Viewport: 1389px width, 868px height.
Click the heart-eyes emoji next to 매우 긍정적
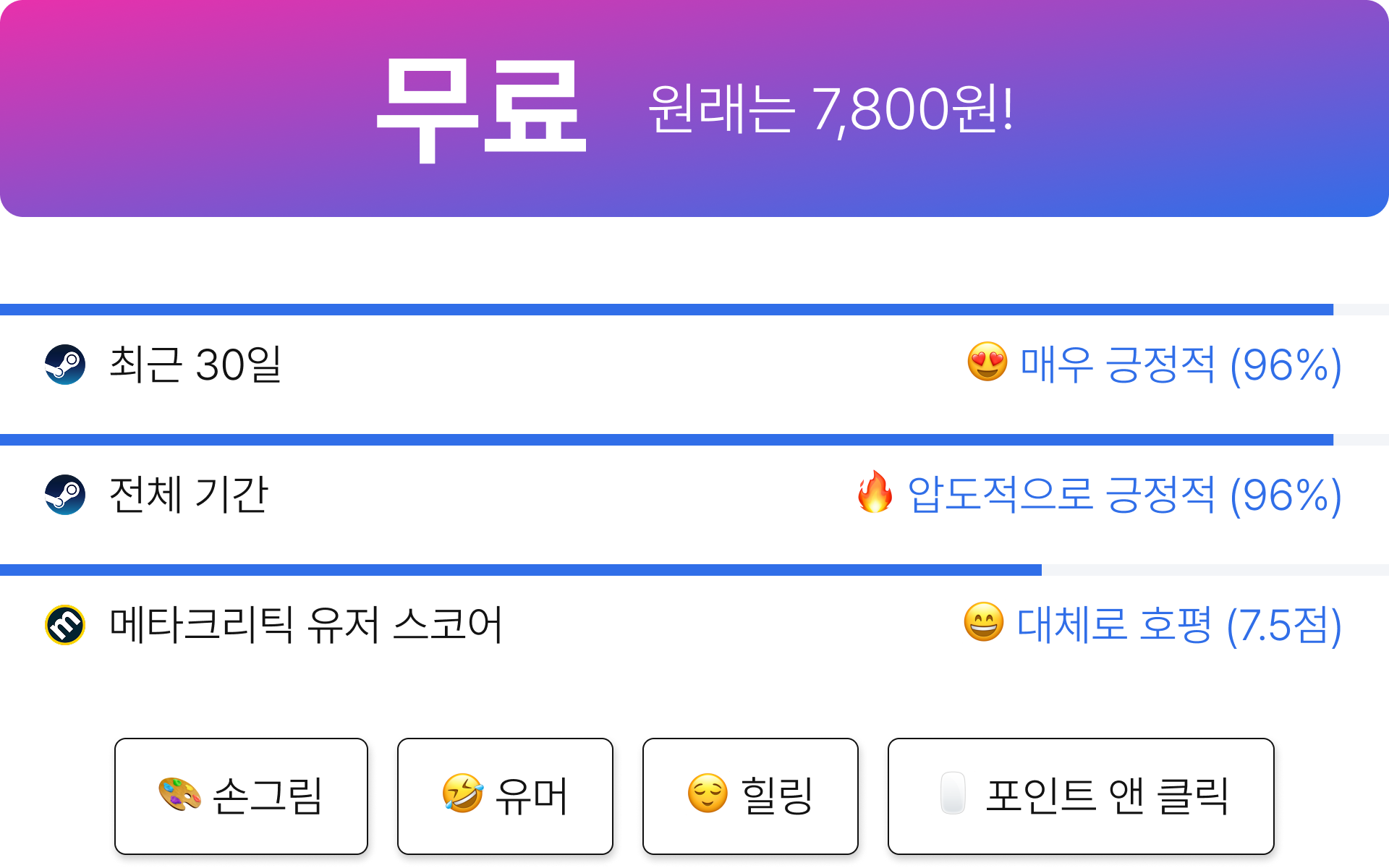987,362
